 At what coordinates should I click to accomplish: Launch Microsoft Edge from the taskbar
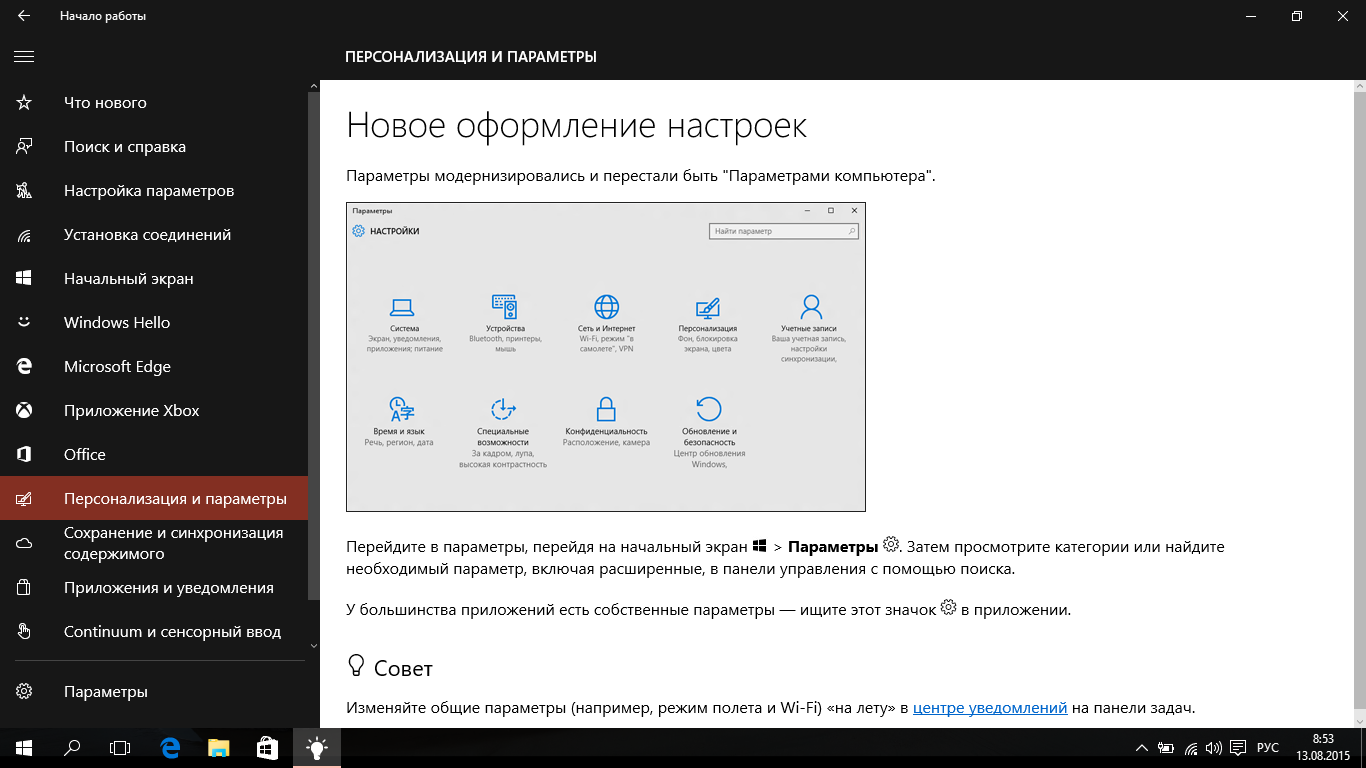pyautogui.click(x=170, y=748)
